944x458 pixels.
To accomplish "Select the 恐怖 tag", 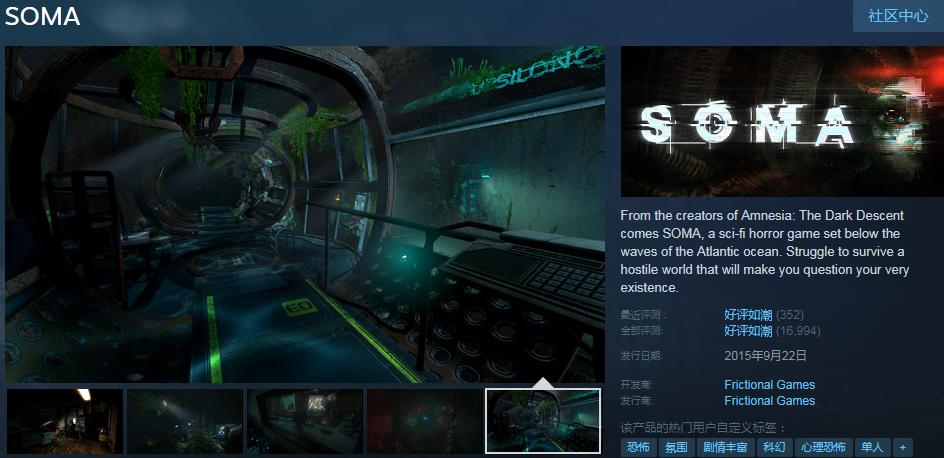I will [x=638, y=447].
